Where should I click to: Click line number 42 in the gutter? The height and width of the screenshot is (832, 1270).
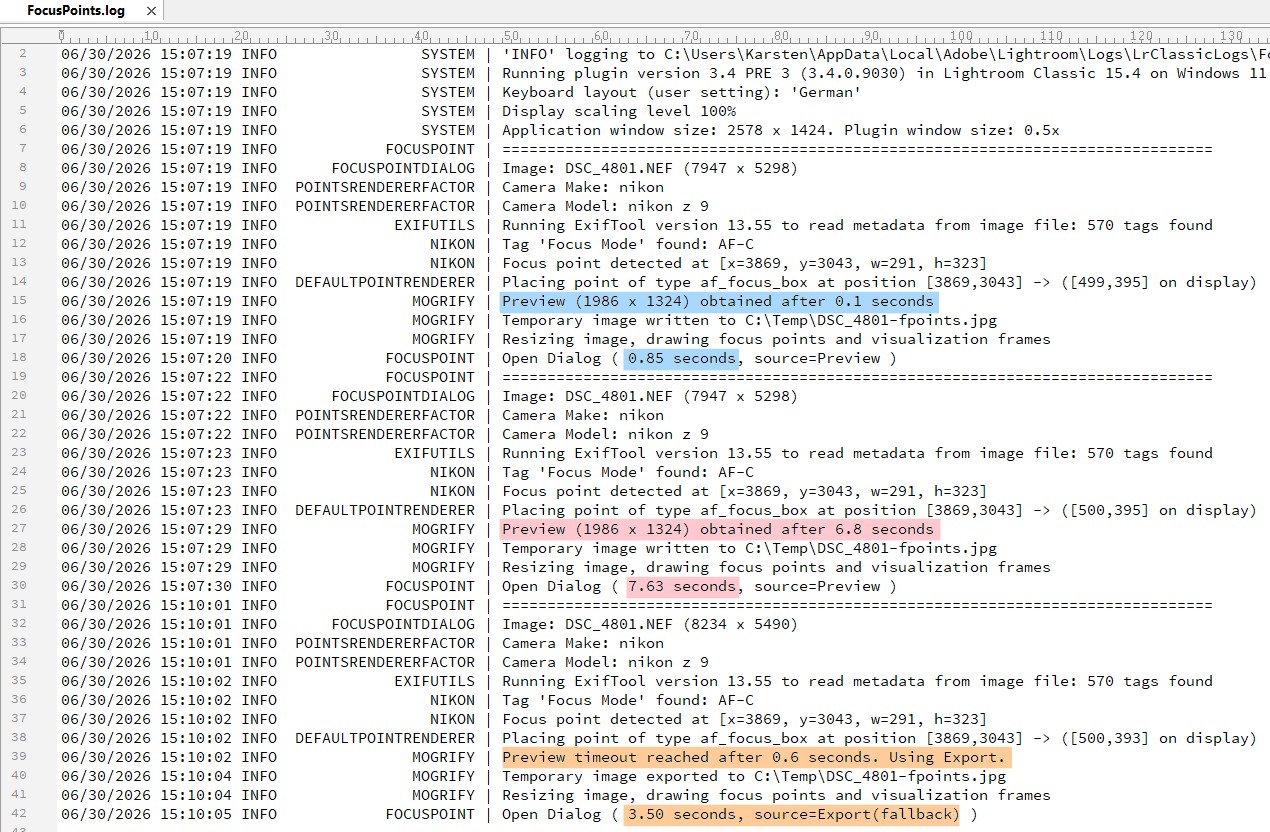click(22, 814)
